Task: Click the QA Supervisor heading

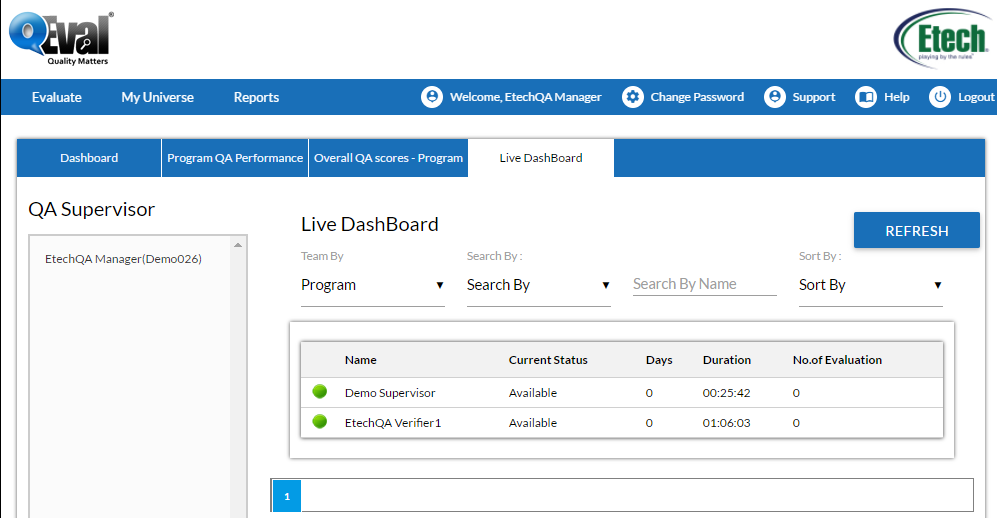Action: tap(92, 210)
